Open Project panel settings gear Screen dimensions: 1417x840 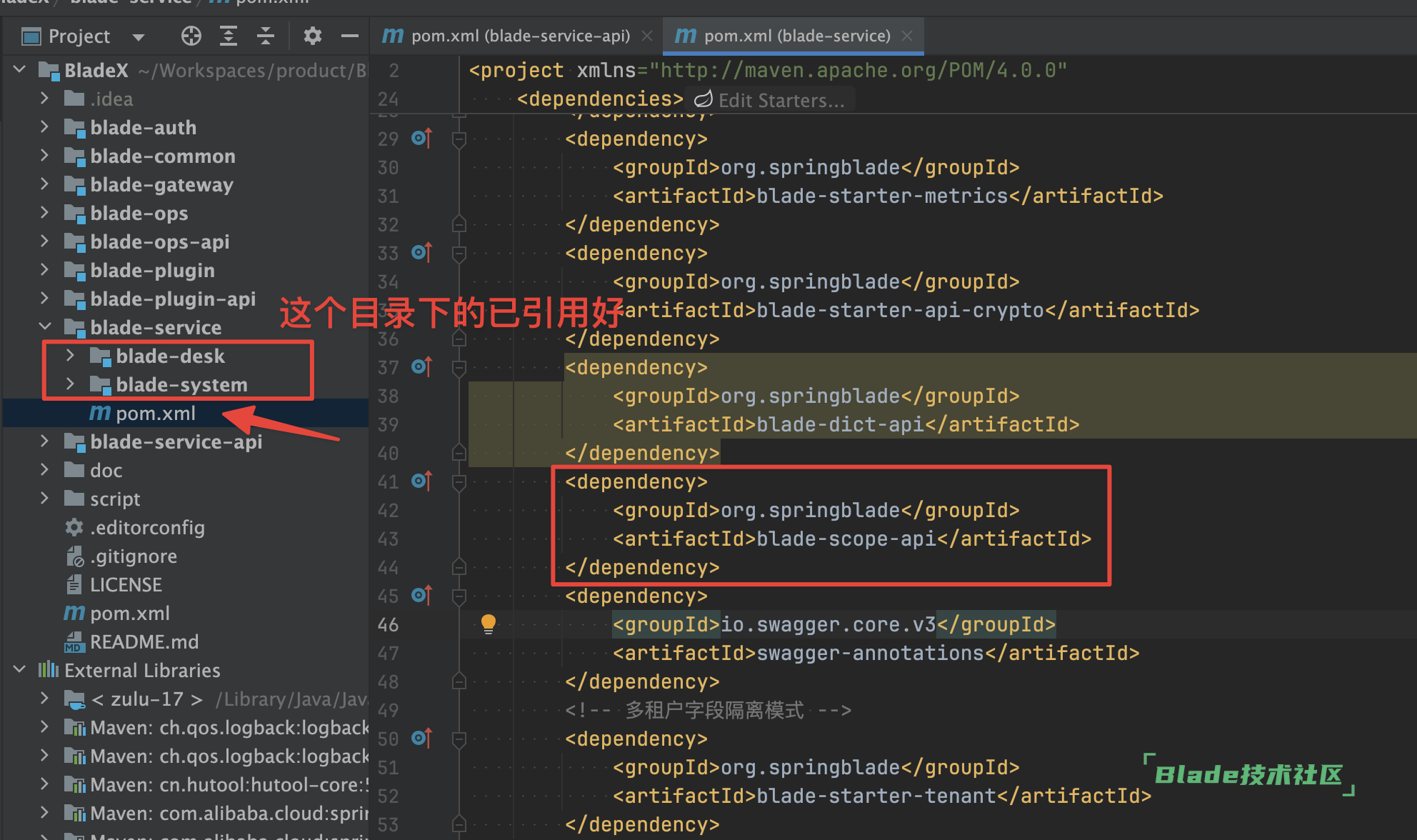tap(312, 36)
